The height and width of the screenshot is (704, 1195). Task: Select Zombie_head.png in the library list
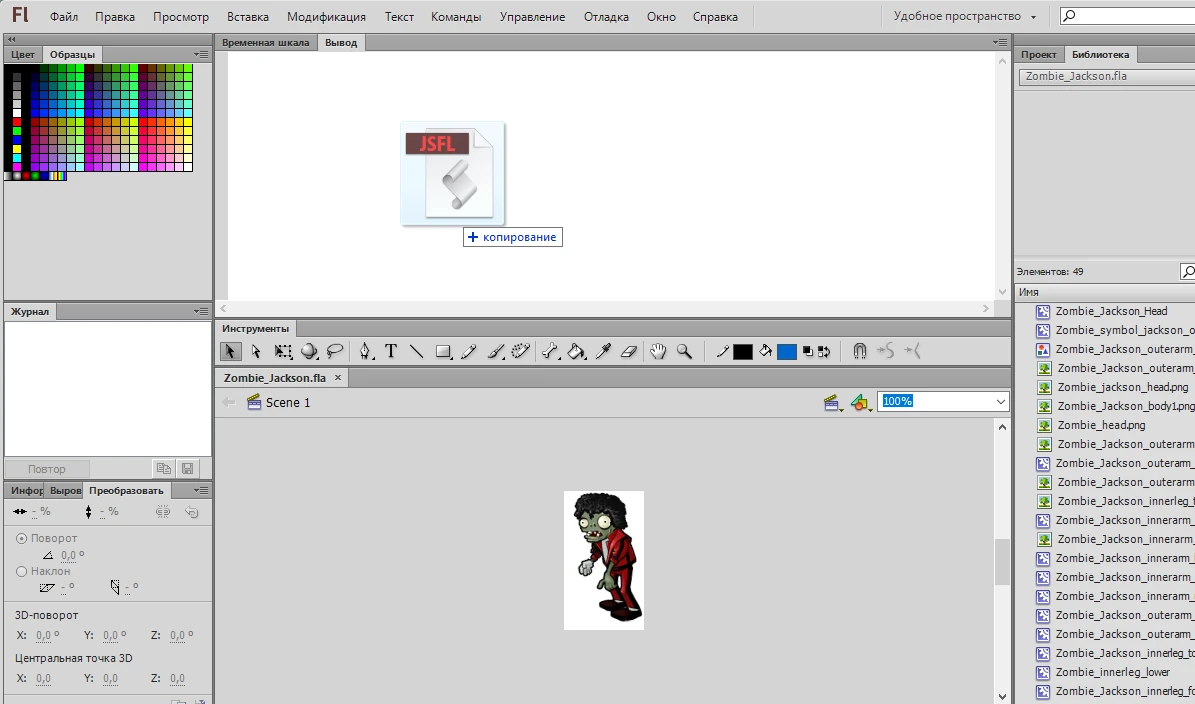1101,425
